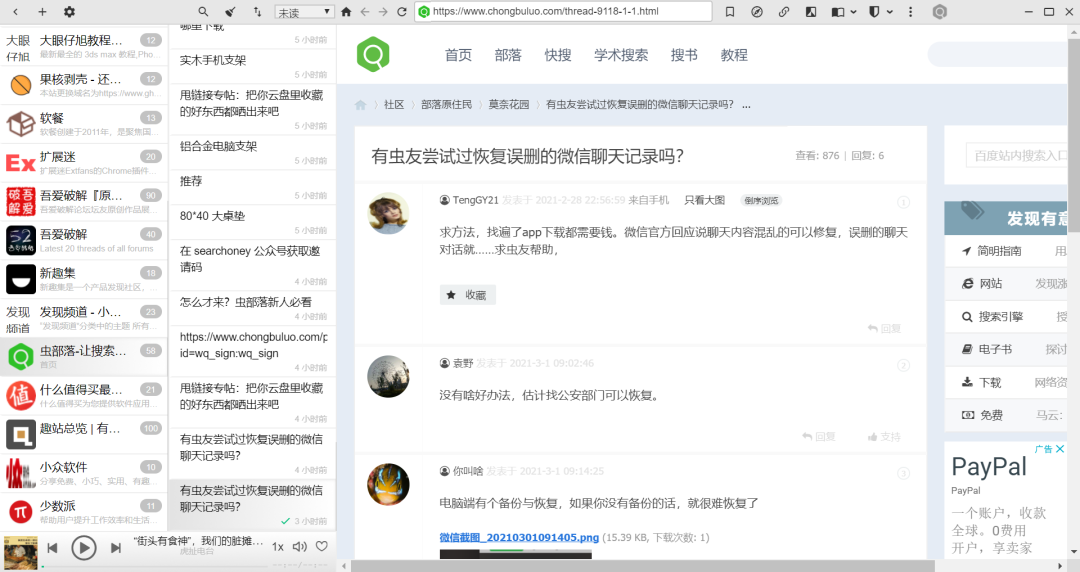The image size is (1080, 572).
Task: Open the 搜索引擎 sidebar entry
Action: (x=1001, y=316)
